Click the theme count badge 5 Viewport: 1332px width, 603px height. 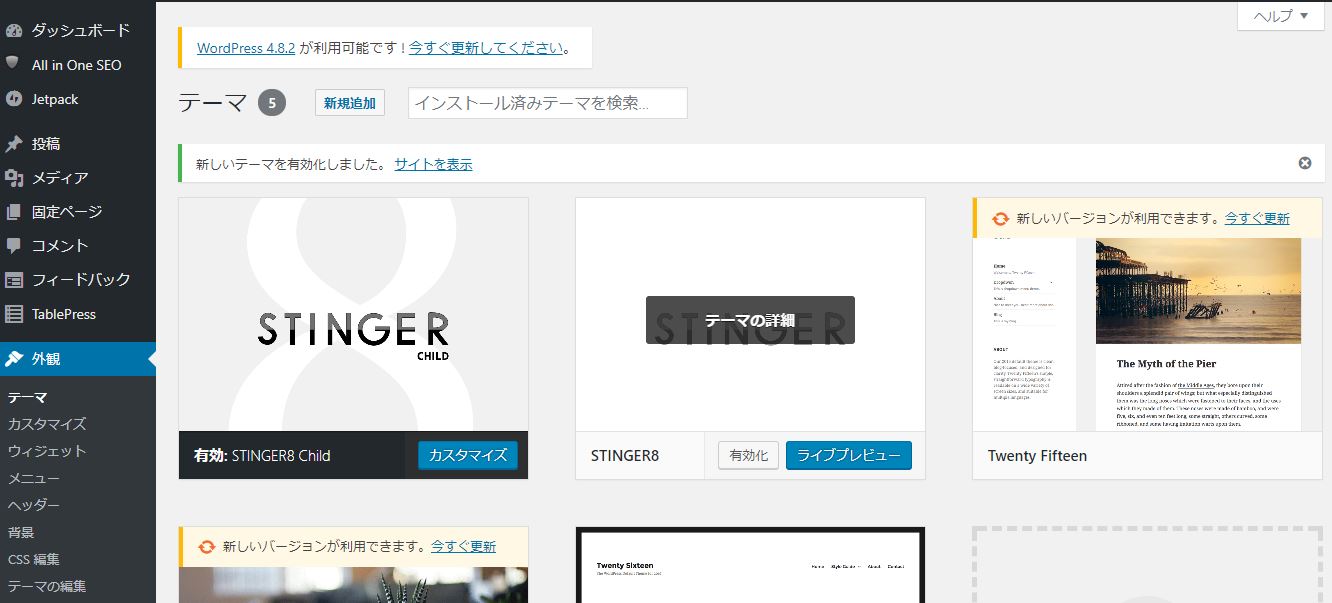(x=272, y=103)
